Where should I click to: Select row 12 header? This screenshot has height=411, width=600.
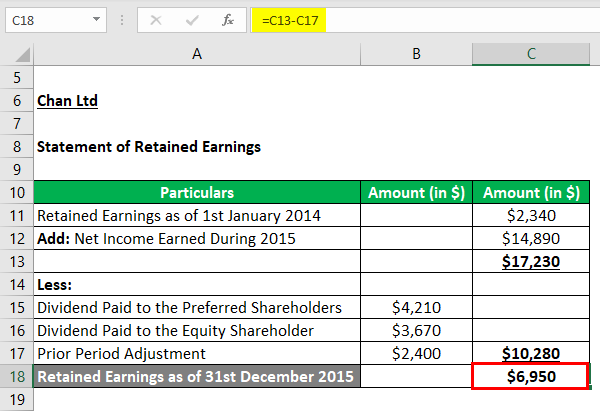pyautogui.click(x=16, y=238)
